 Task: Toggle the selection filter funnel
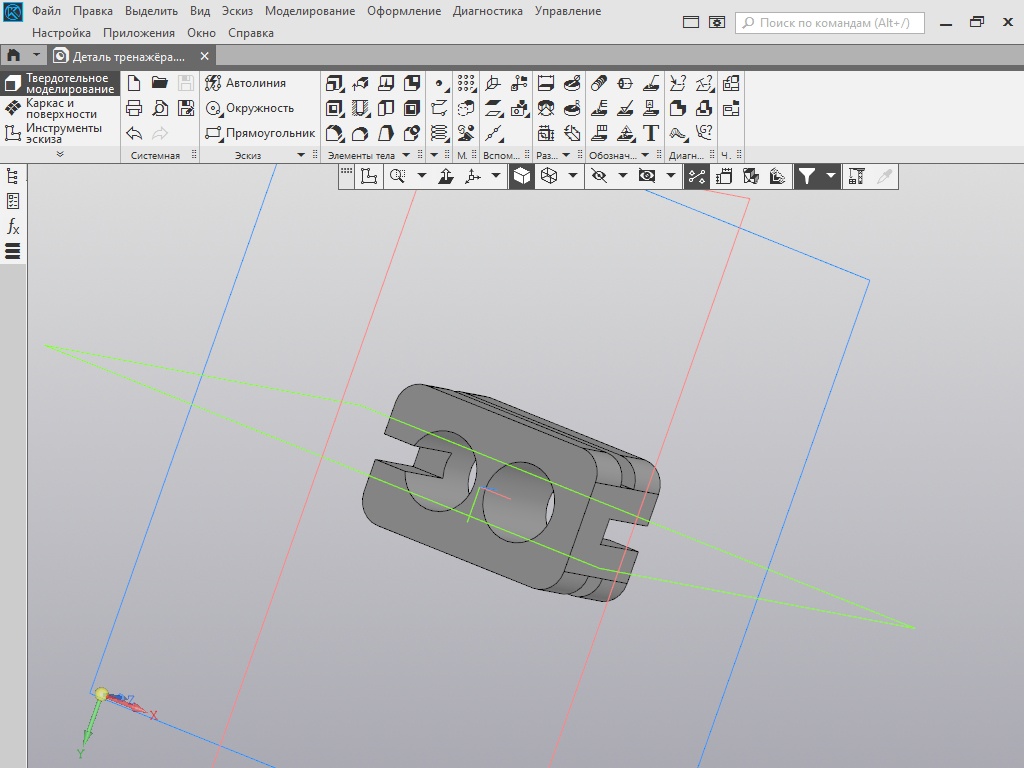point(806,176)
